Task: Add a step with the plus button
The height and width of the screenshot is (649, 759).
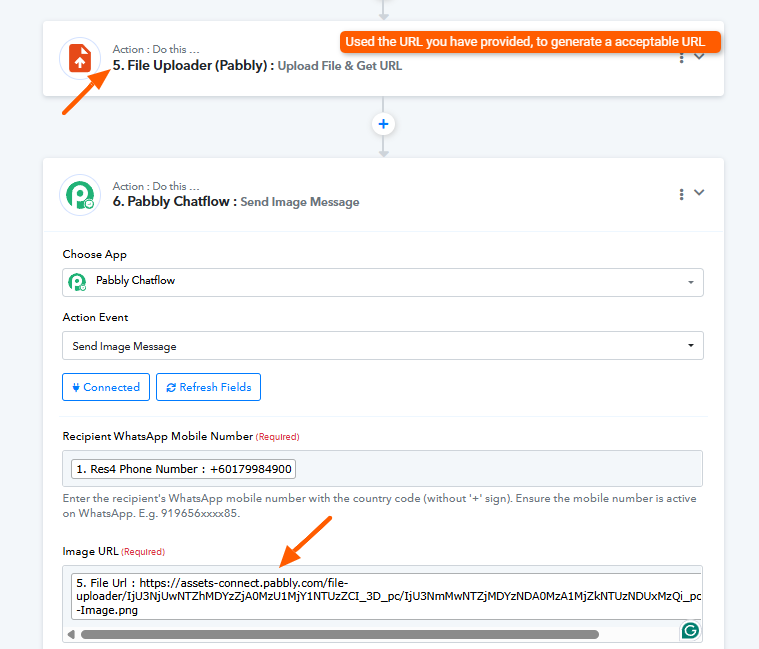Action: point(383,124)
